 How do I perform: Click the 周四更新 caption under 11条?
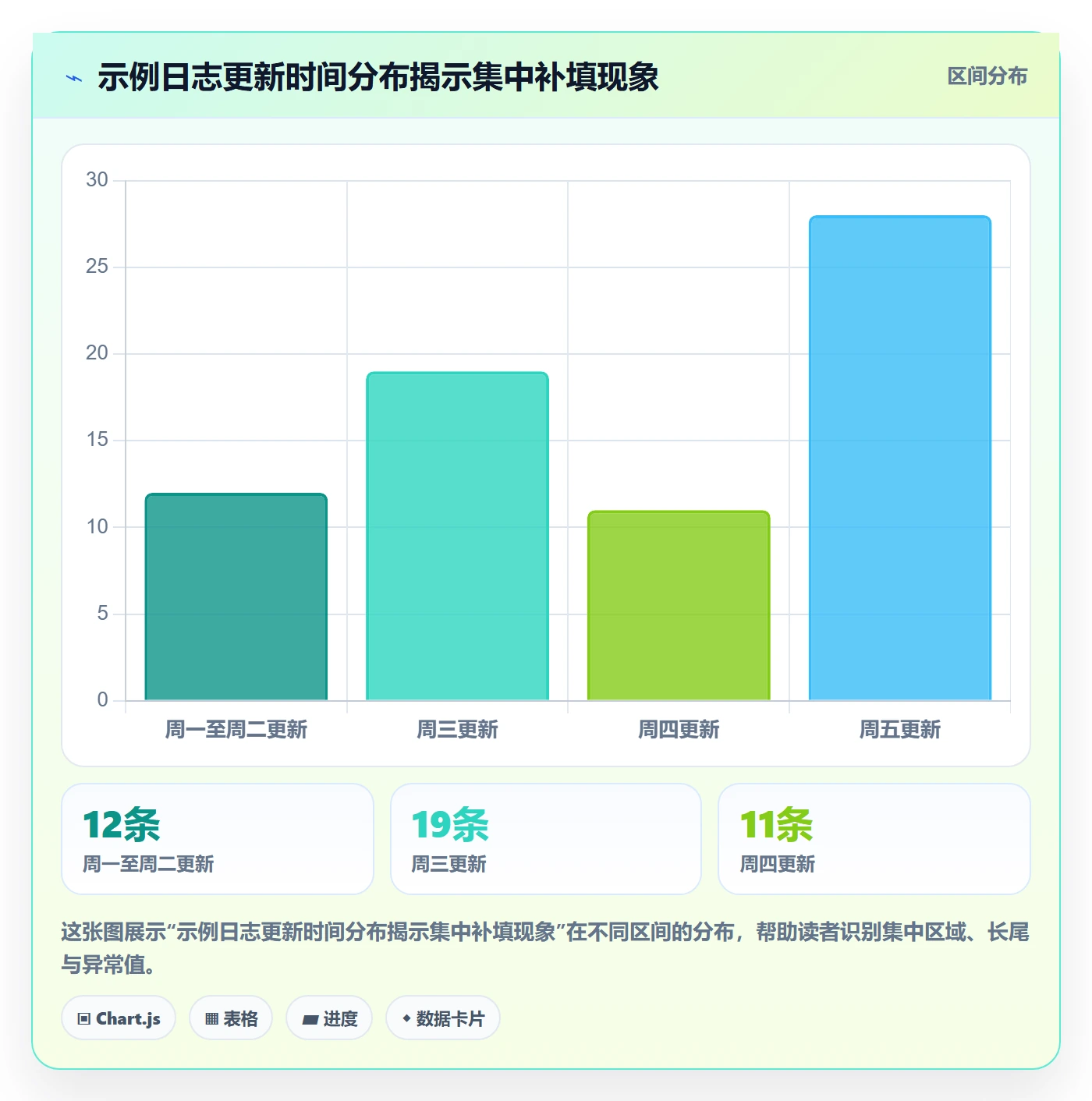pyautogui.click(x=777, y=864)
